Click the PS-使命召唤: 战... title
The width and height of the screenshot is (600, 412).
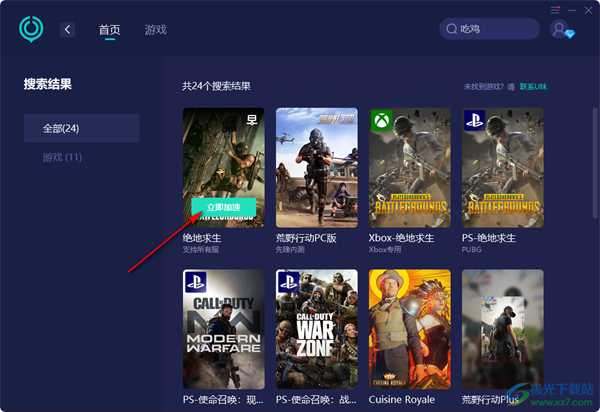tap(316, 400)
